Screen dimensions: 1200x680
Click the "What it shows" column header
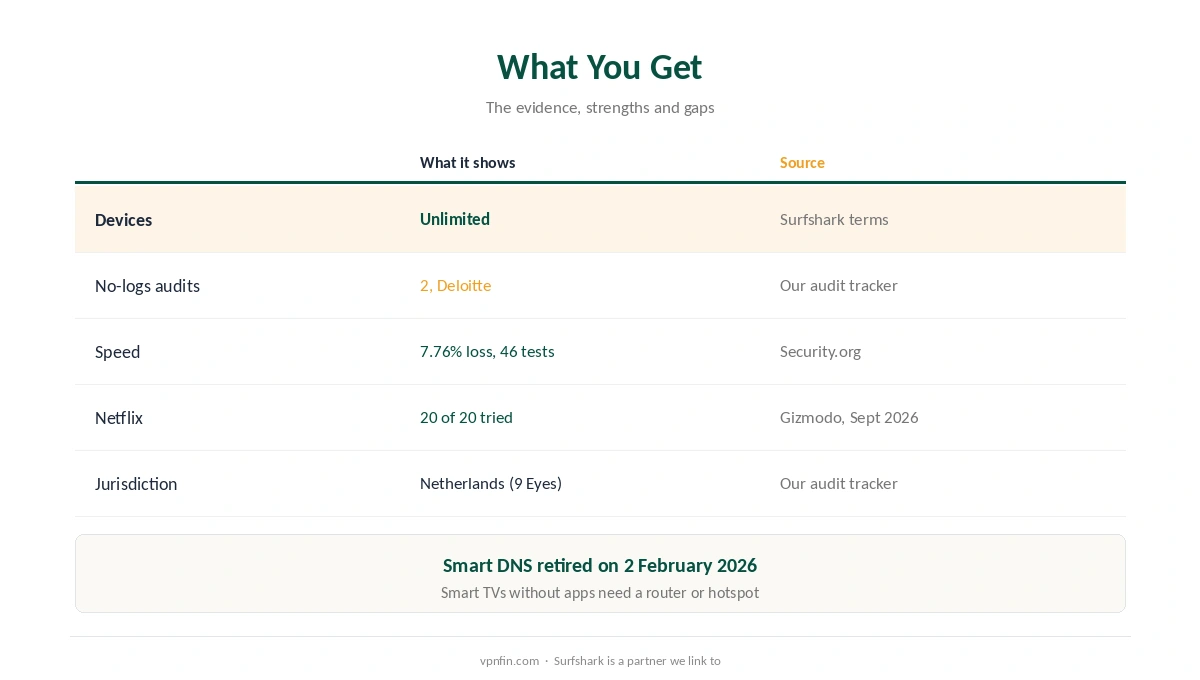point(468,163)
